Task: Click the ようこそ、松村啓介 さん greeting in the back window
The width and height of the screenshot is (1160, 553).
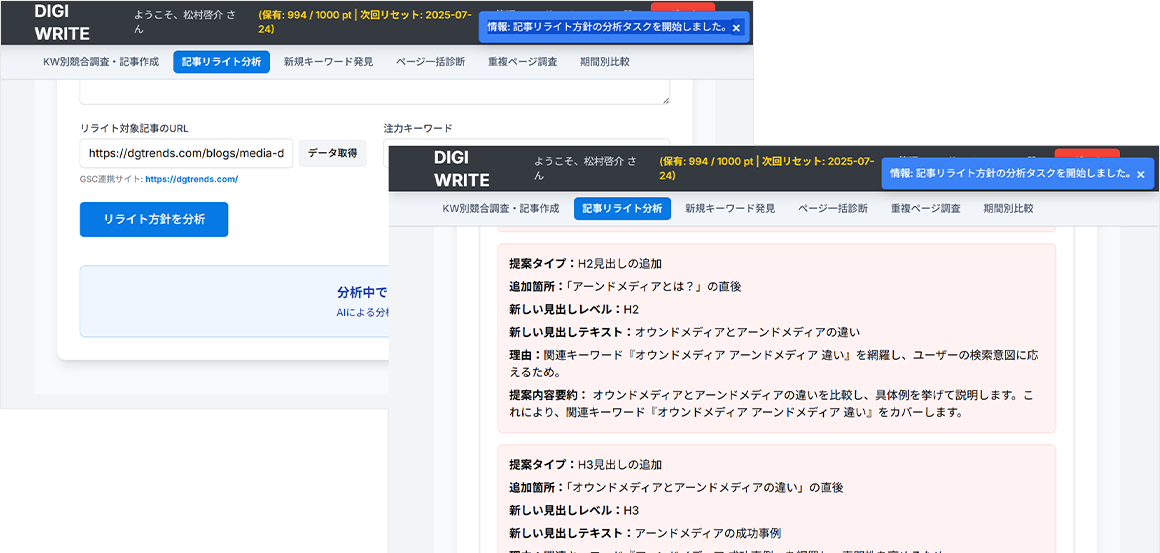Action: (x=185, y=21)
